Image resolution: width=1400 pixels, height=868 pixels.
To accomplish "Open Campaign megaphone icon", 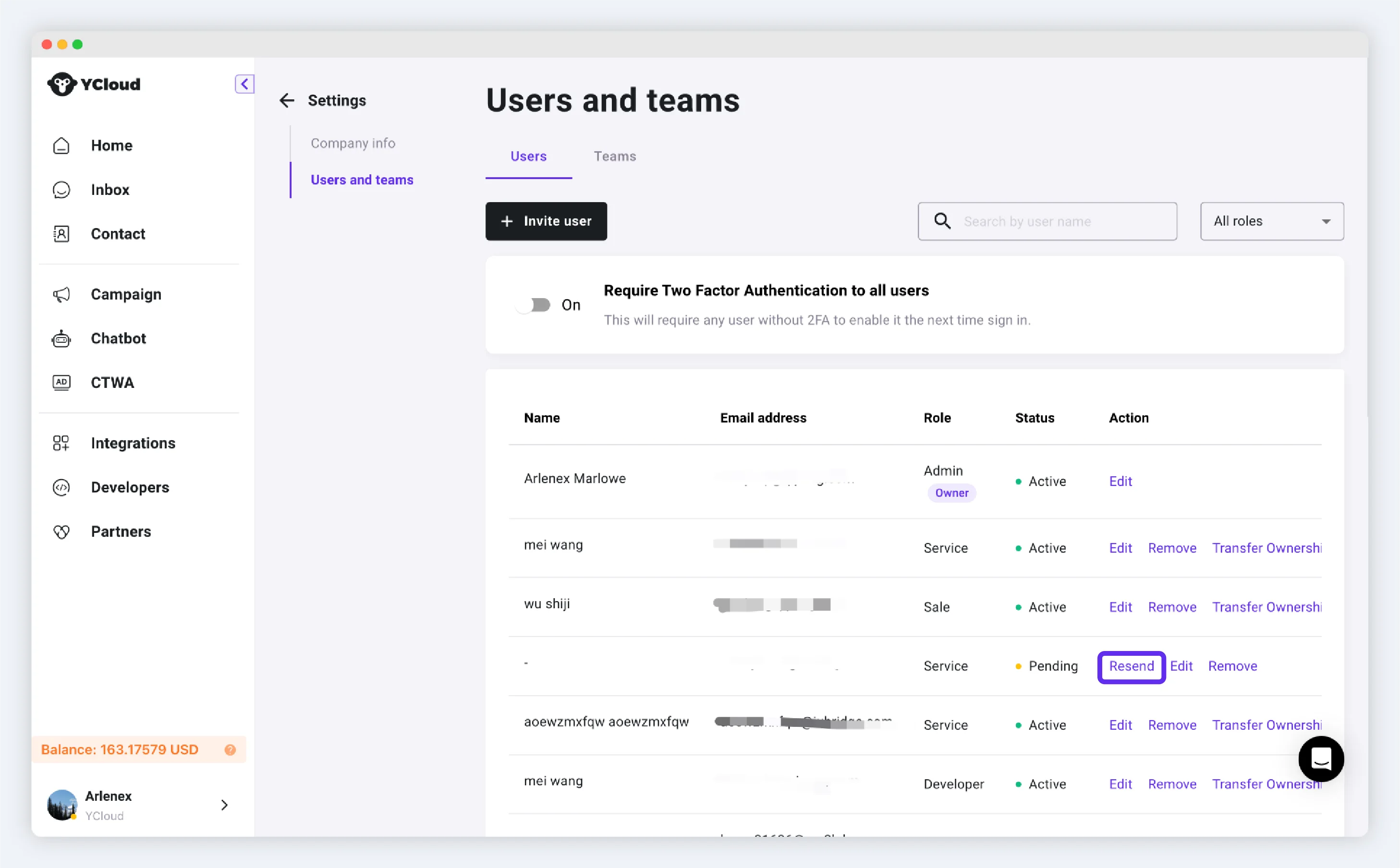I will pyautogui.click(x=61, y=294).
